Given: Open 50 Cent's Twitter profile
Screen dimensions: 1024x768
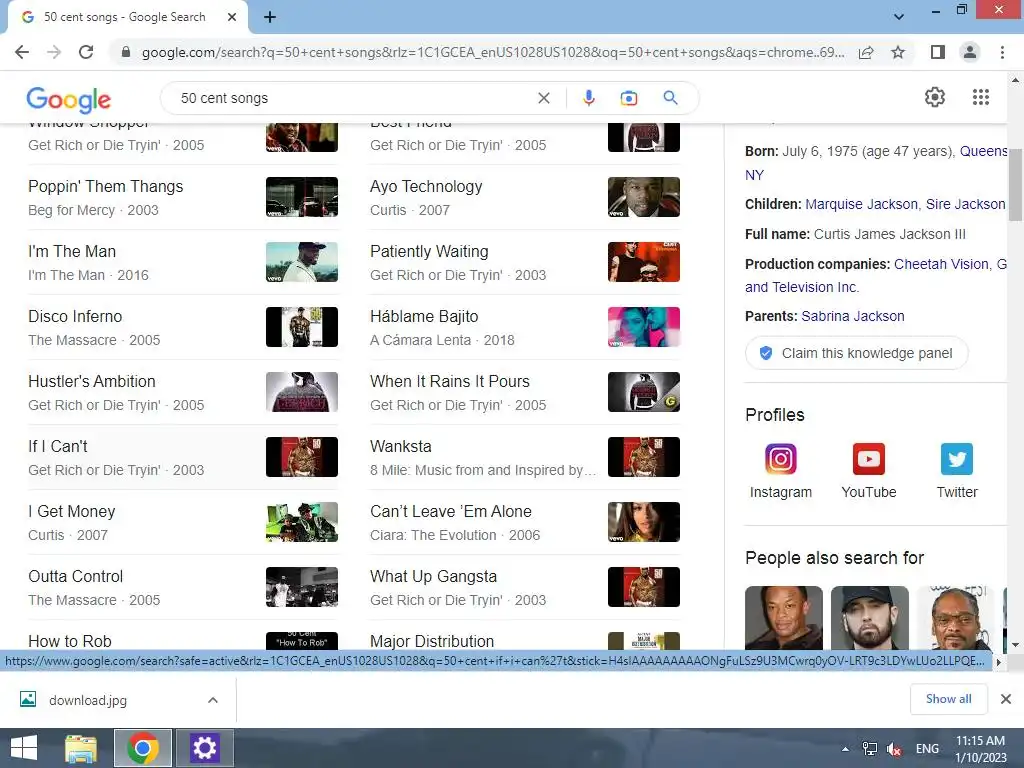Looking at the screenshot, I should coord(957,471).
